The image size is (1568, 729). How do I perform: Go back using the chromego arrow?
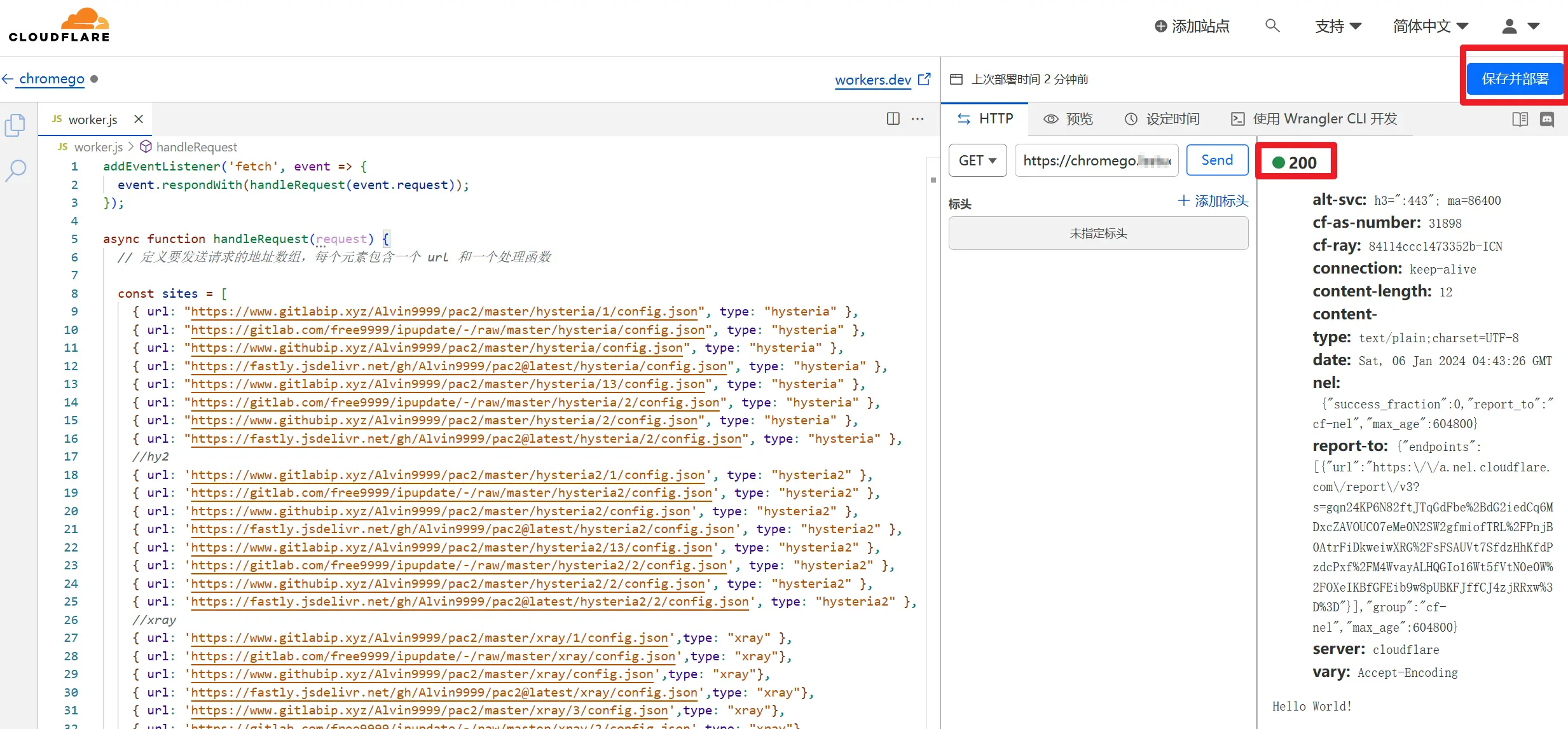[8, 79]
